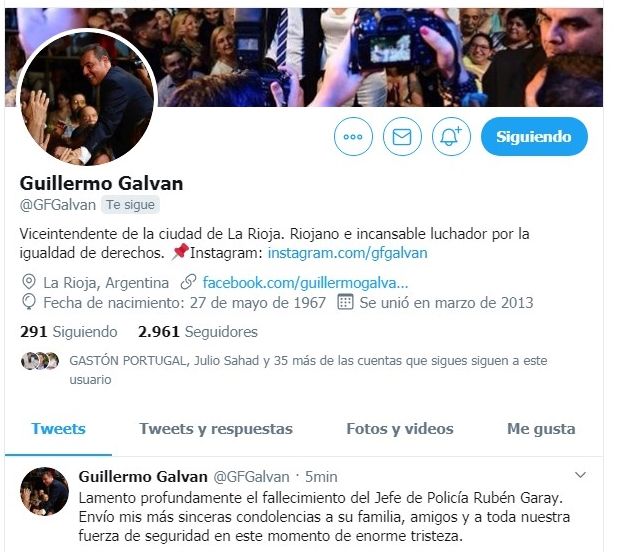
Task: View the 291 Siguiendo list
Action: (69, 332)
